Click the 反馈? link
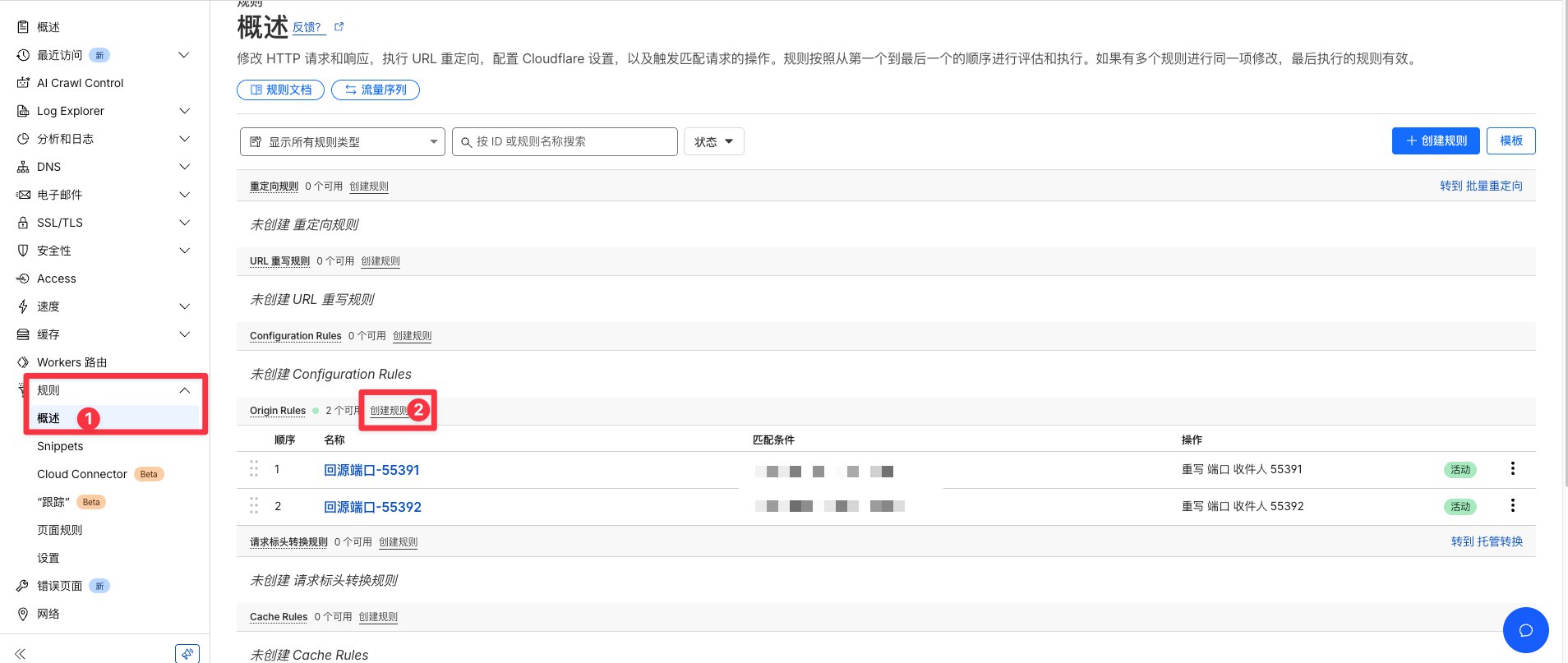1568x663 pixels. click(x=309, y=27)
